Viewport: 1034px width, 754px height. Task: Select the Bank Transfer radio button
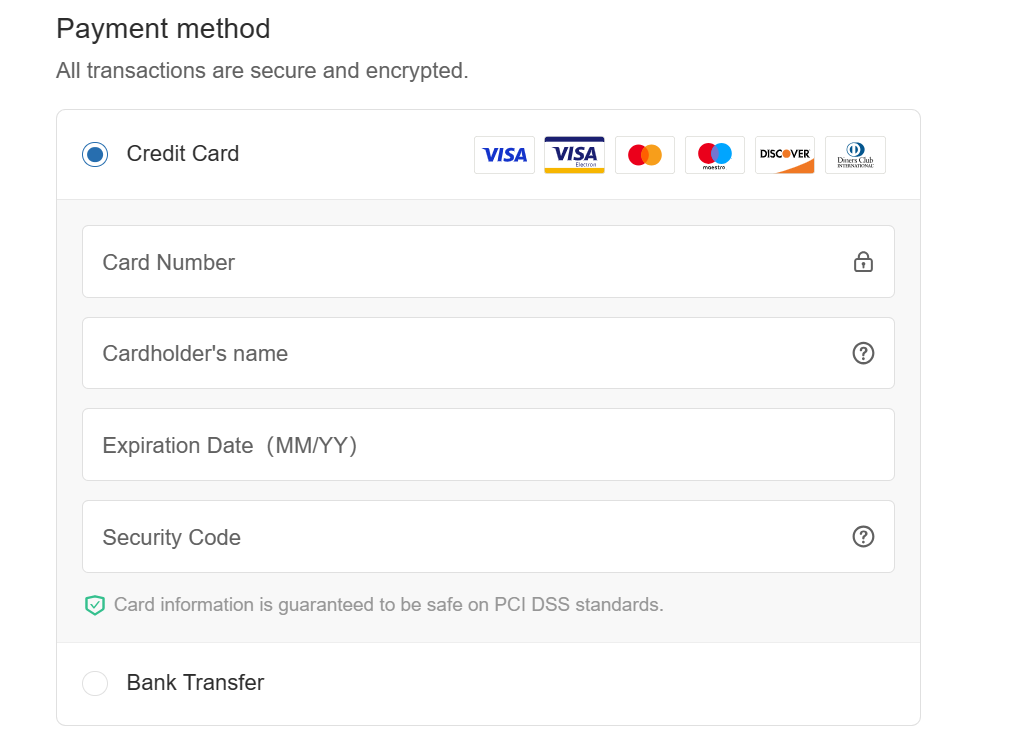pyautogui.click(x=95, y=683)
